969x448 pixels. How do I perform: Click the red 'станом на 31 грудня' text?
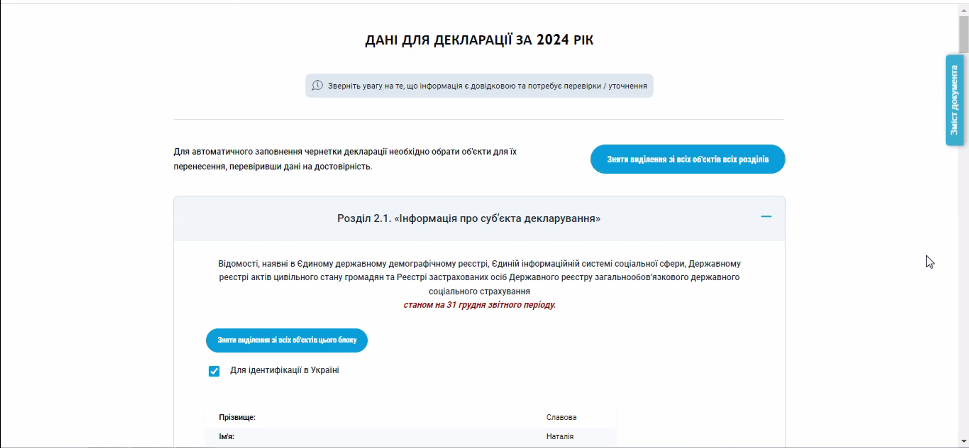tap(479, 305)
